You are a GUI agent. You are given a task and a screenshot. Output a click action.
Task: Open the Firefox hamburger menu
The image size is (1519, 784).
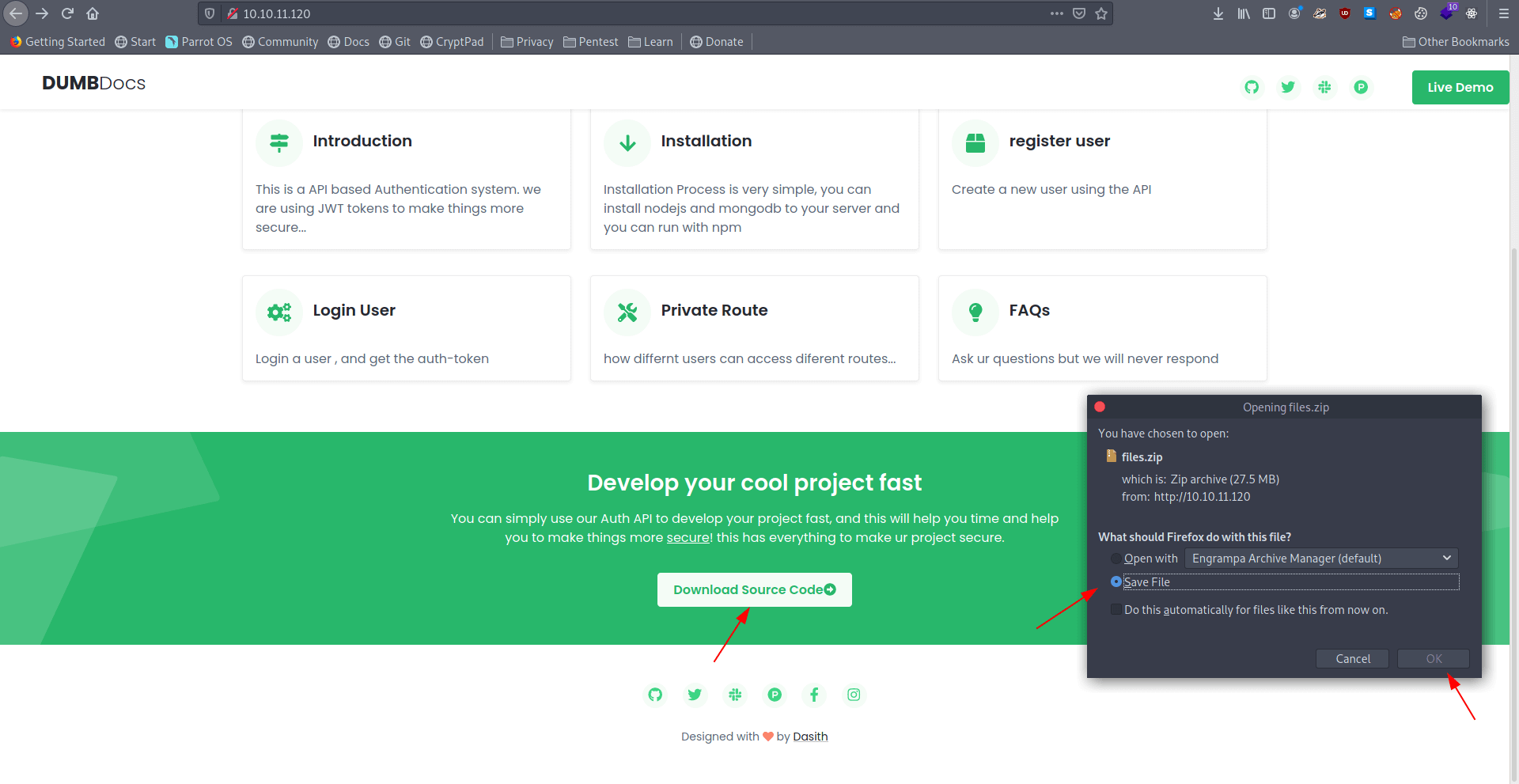(x=1504, y=13)
